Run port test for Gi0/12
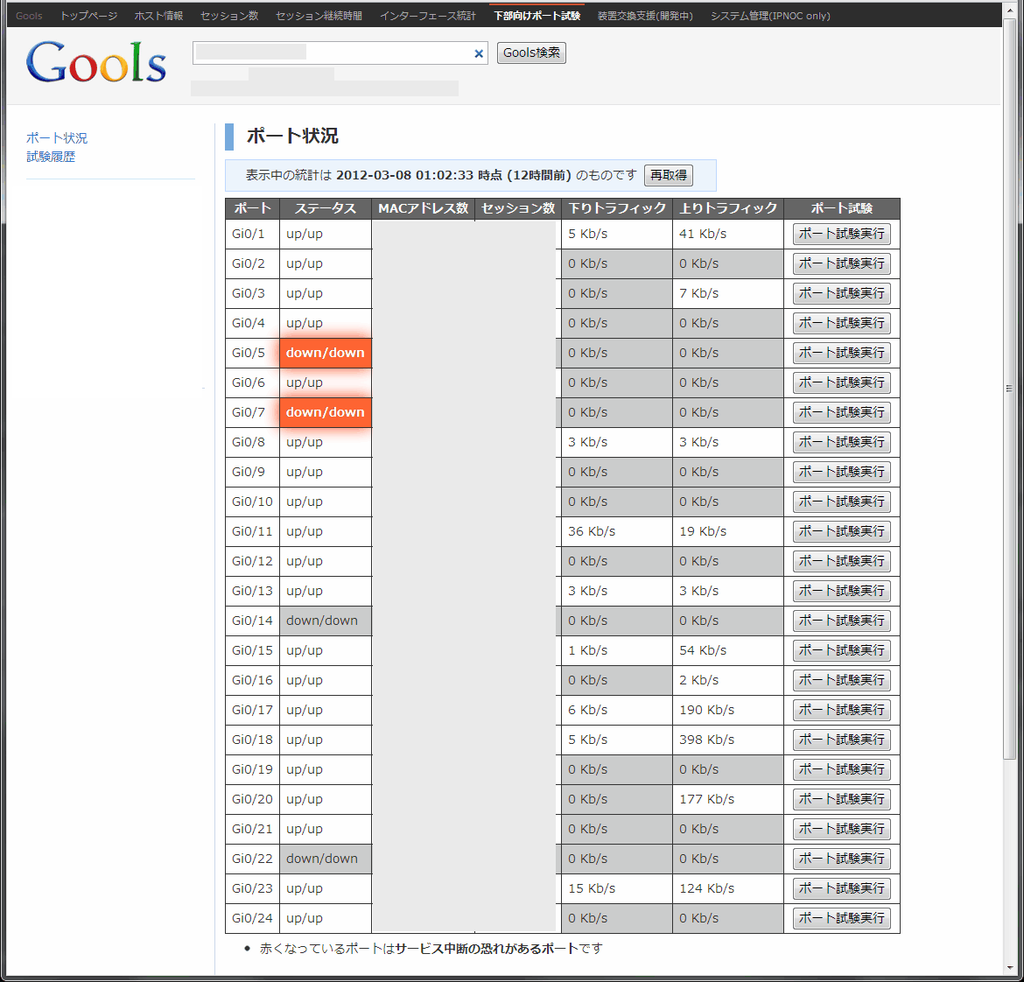The image size is (1024, 982). click(842, 561)
